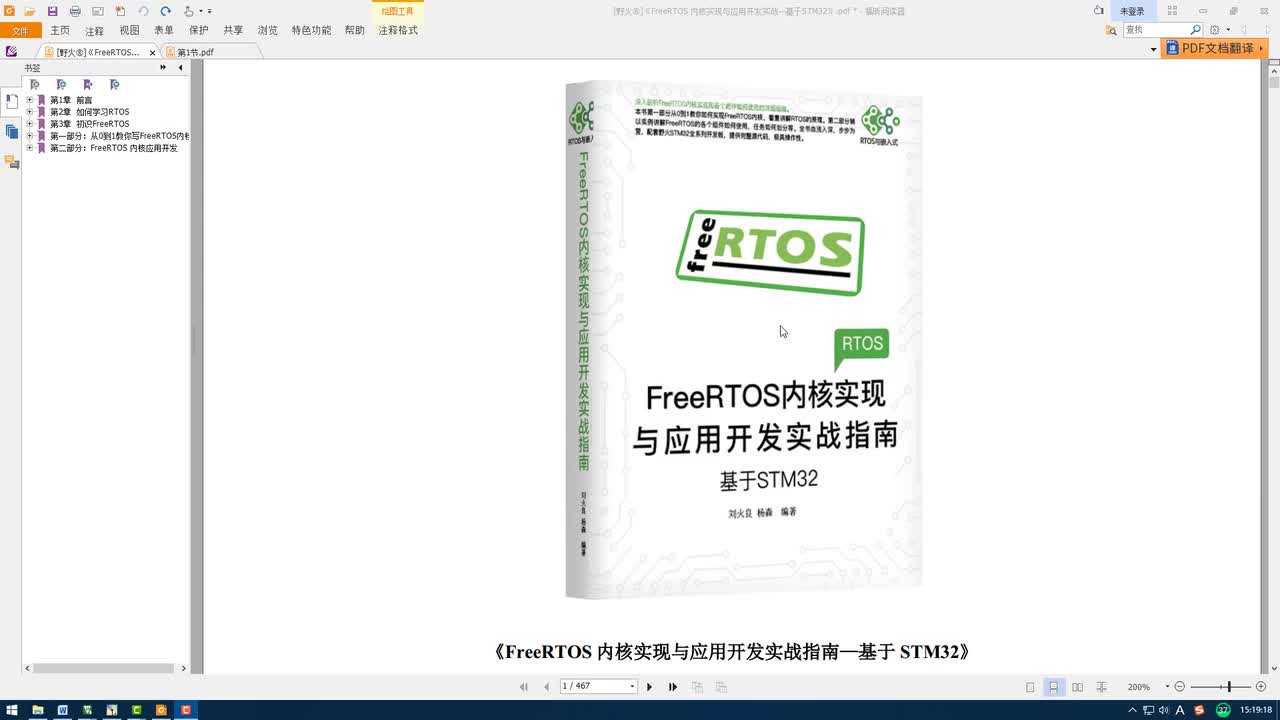Expand the 第2章 如何学习RTOS bookmark
Screen dimensions: 1280x720
coord(29,112)
